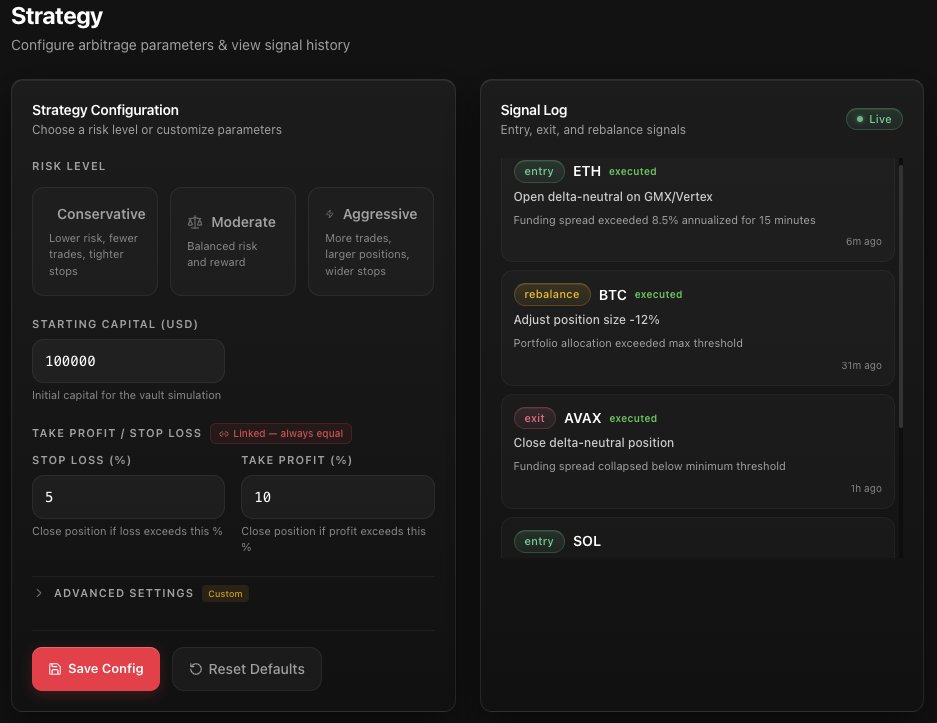Click the ADVANCED SETTINGS label
Screen dimensions: 937x723
coord(124,593)
